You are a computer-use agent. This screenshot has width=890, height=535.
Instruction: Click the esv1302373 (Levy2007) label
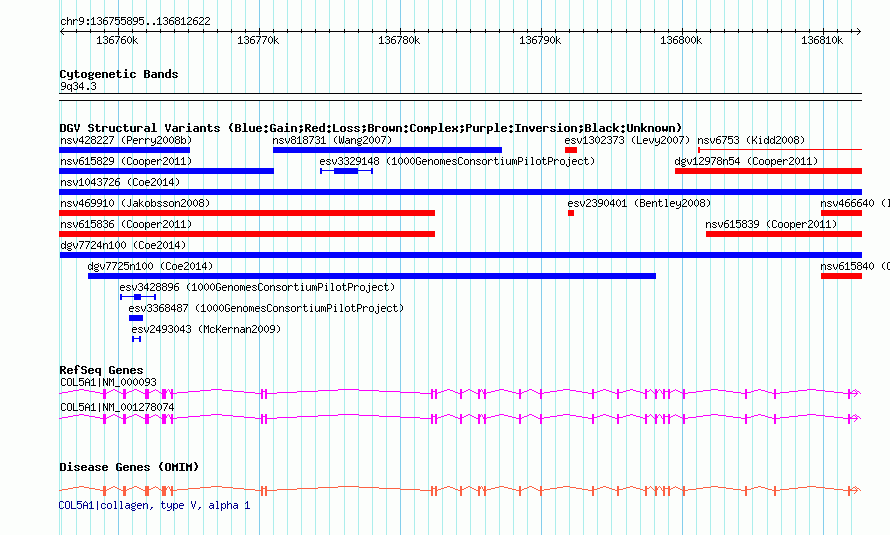click(x=627, y=140)
